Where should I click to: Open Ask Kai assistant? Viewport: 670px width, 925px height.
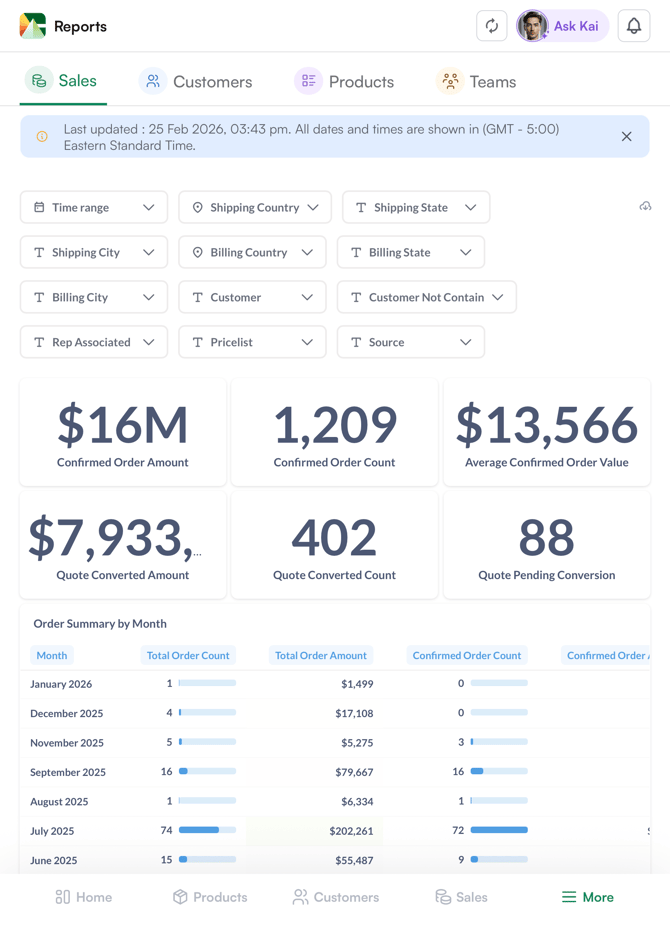tap(562, 26)
